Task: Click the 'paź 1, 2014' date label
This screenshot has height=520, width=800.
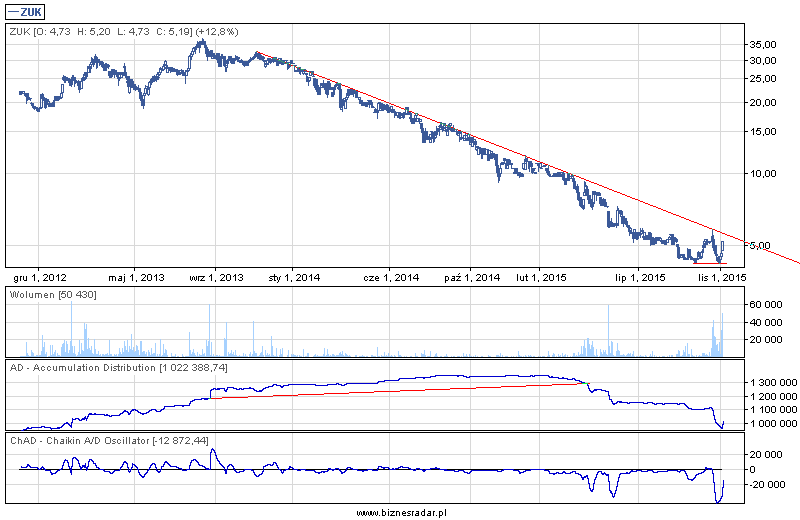Action: point(471,277)
